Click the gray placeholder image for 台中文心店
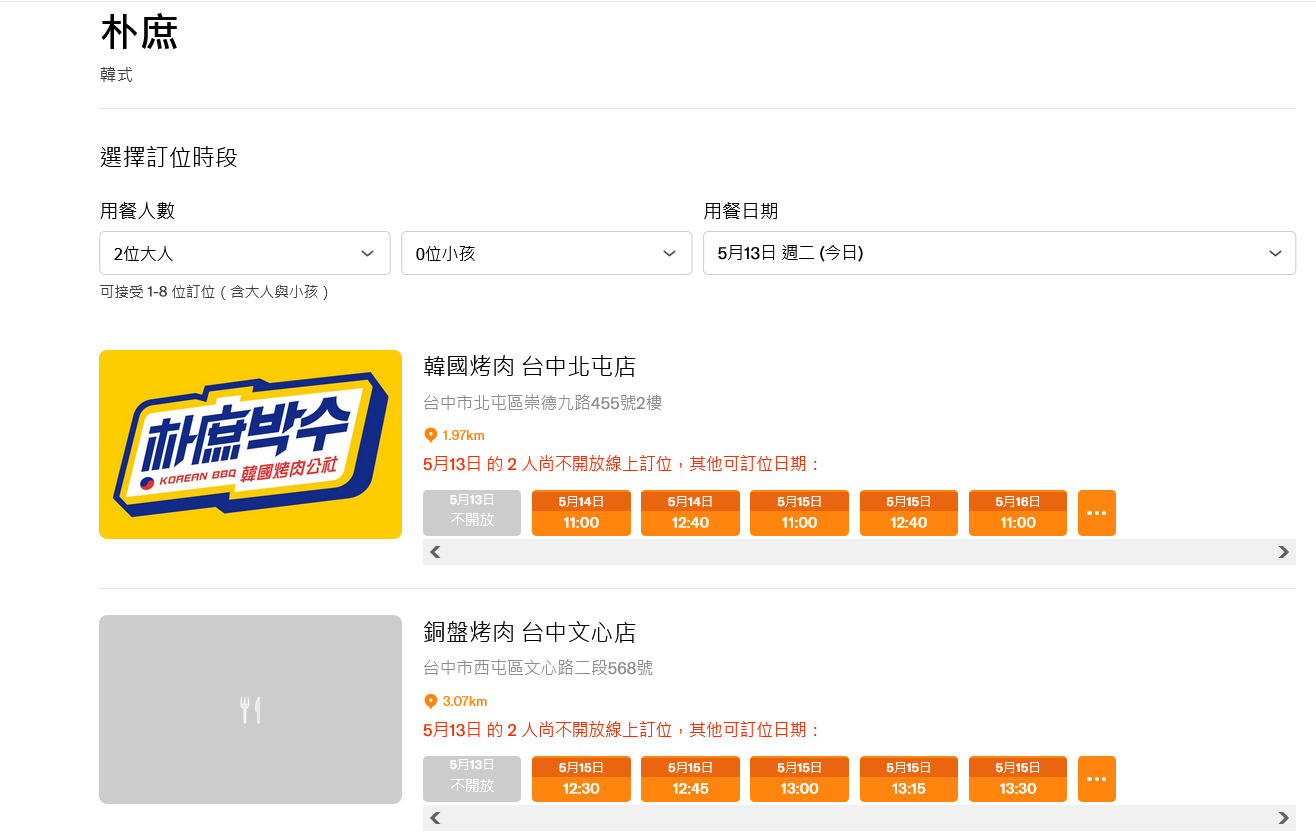Image resolution: width=1316 pixels, height=834 pixels. [250, 709]
